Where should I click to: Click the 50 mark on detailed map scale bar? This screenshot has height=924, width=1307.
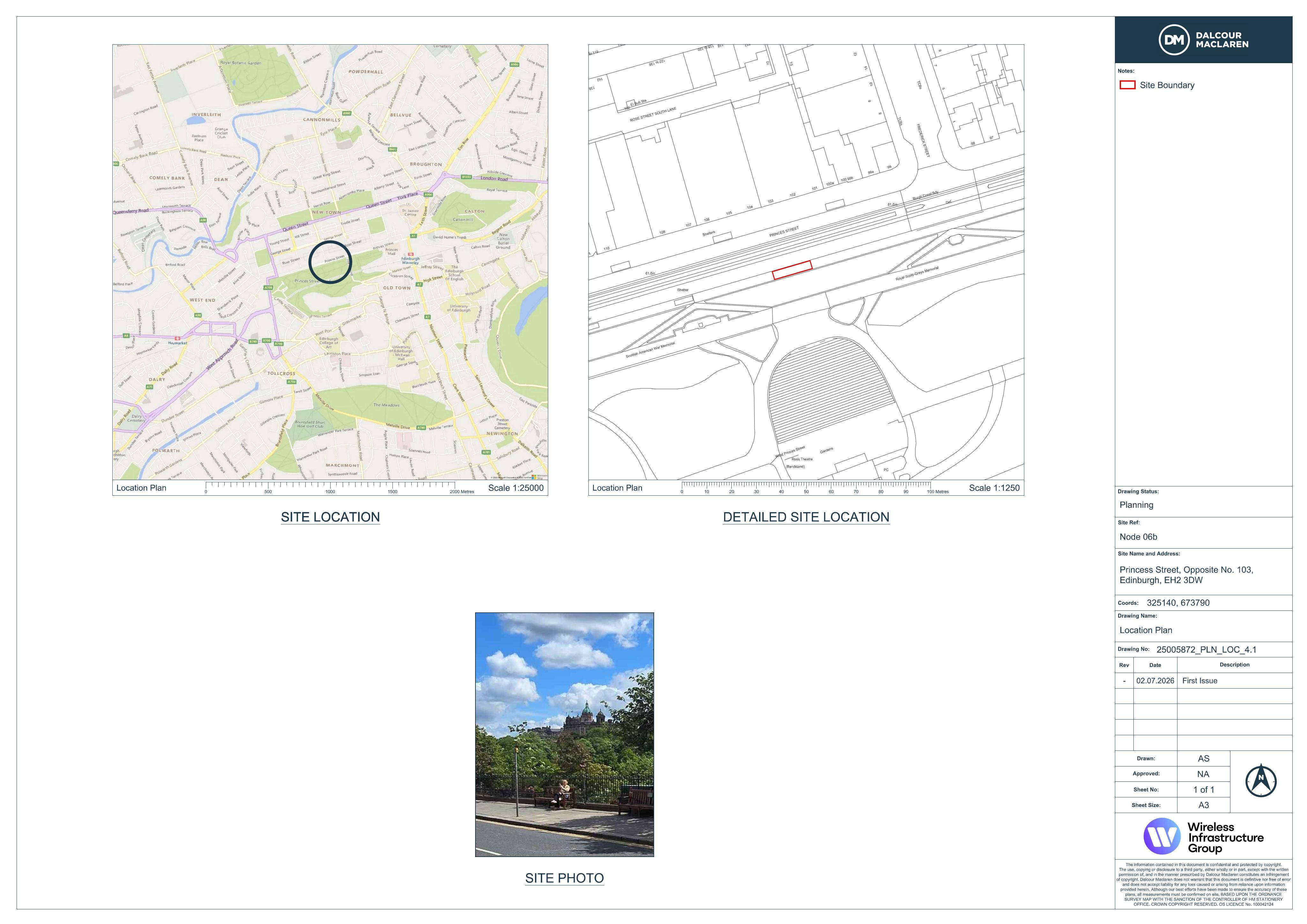(x=806, y=491)
